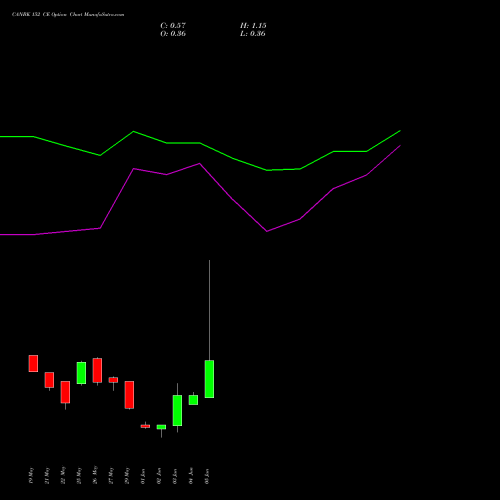
Task: Click the red candle above 26 May
Action: point(97,370)
